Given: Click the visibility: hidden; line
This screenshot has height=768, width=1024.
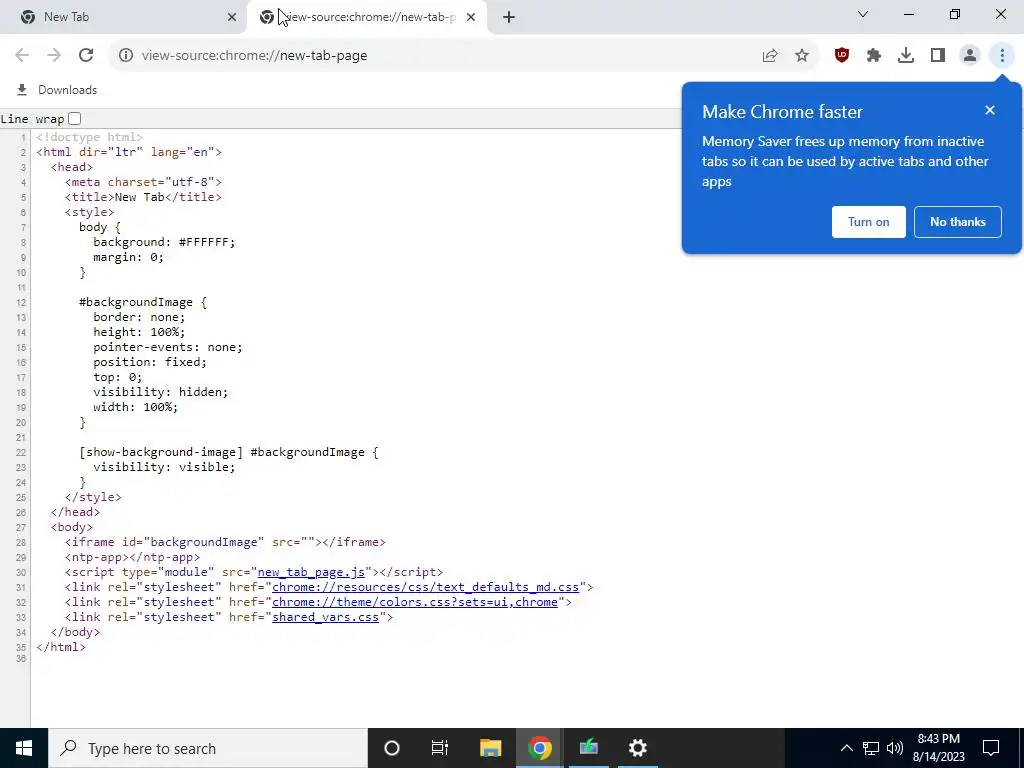Looking at the screenshot, I should tap(161, 392).
